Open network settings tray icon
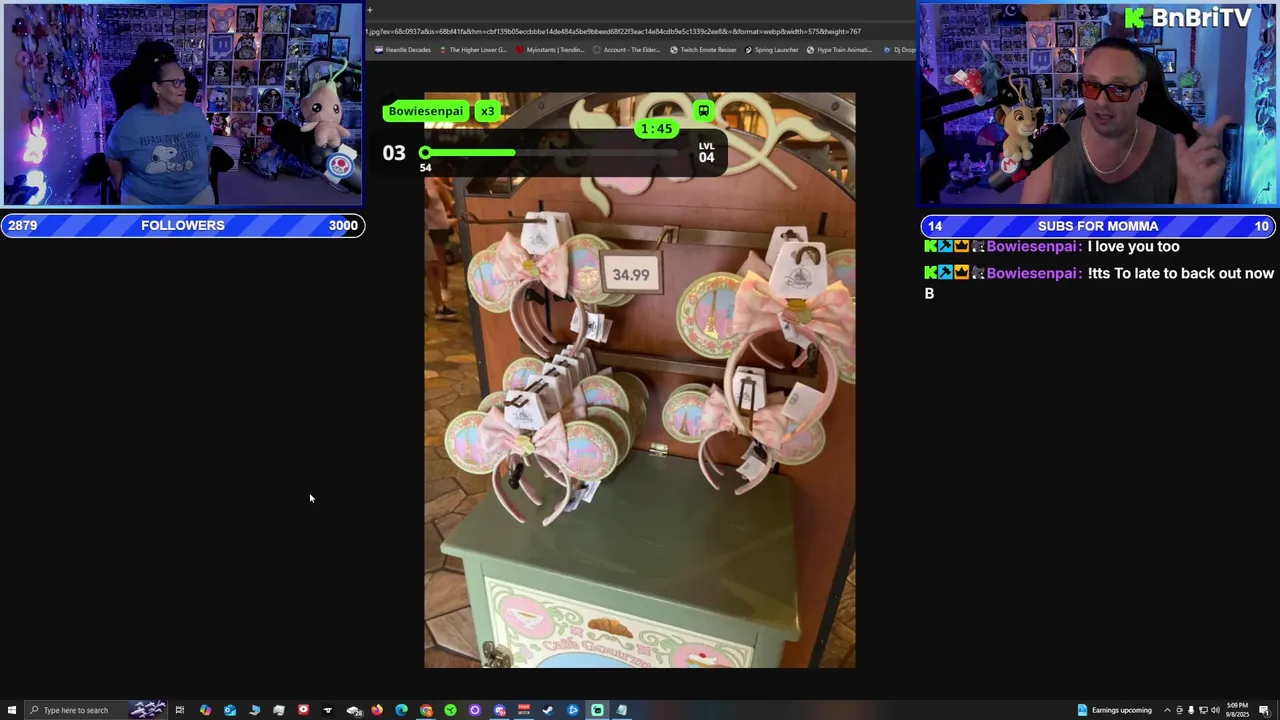The height and width of the screenshot is (720, 1280). [1203, 710]
